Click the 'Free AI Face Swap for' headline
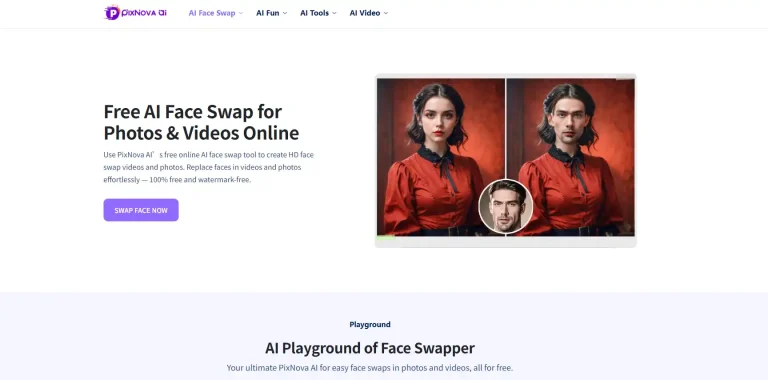The height and width of the screenshot is (380, 768). click(x=192, y=112)
